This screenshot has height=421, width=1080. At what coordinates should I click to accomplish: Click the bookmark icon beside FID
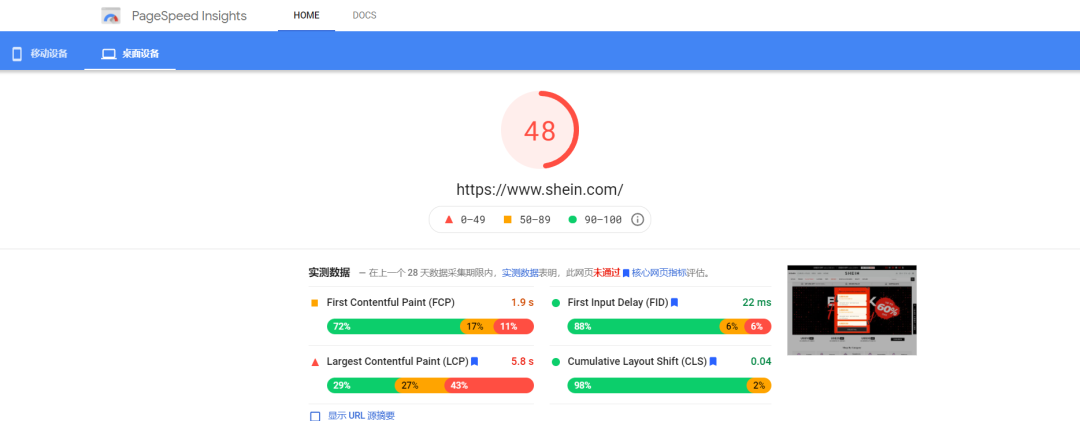675,302
